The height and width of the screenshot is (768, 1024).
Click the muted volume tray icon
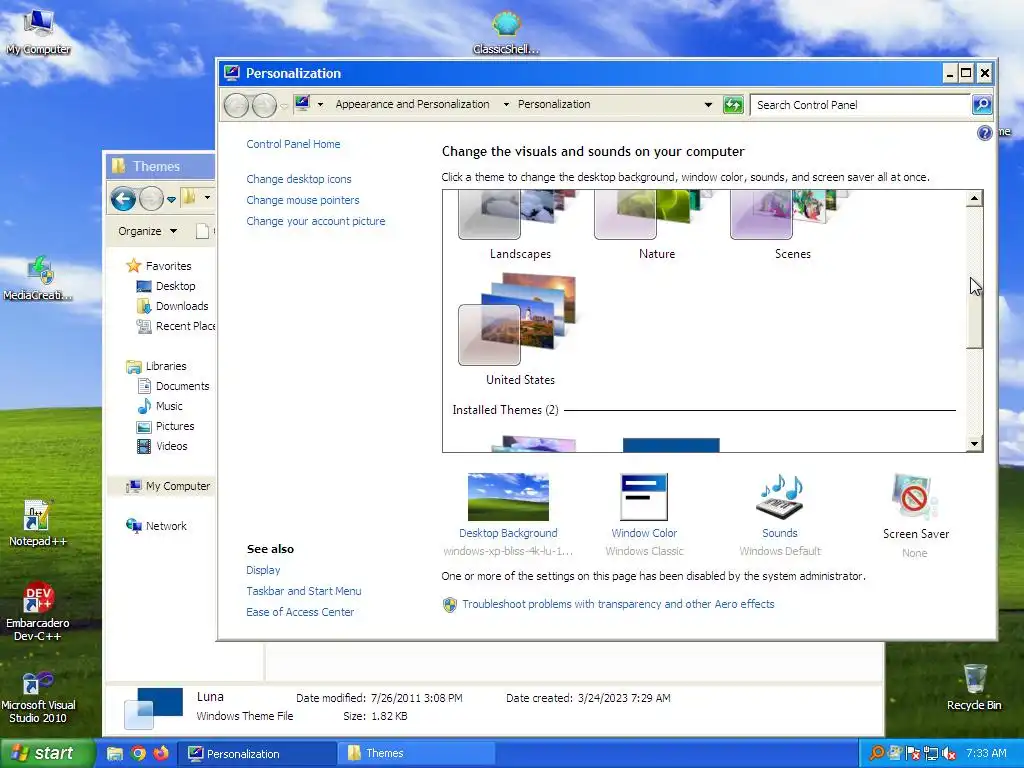pyautogui.click(x=949, y=754)
